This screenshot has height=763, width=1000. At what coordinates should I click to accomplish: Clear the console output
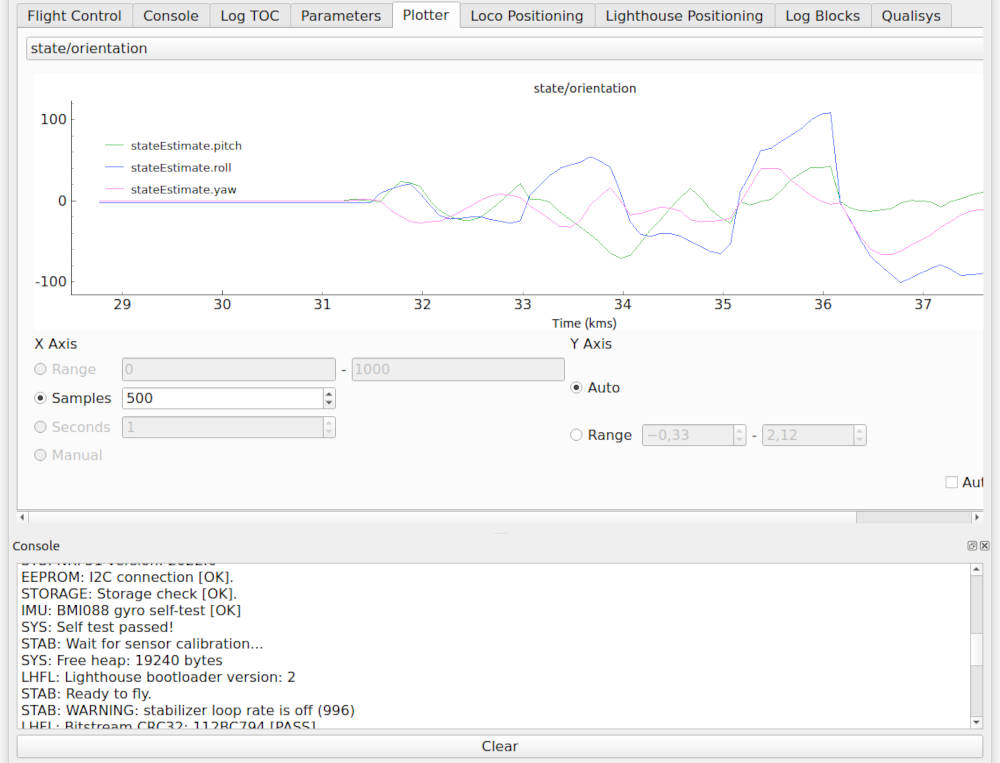point(499,746)
